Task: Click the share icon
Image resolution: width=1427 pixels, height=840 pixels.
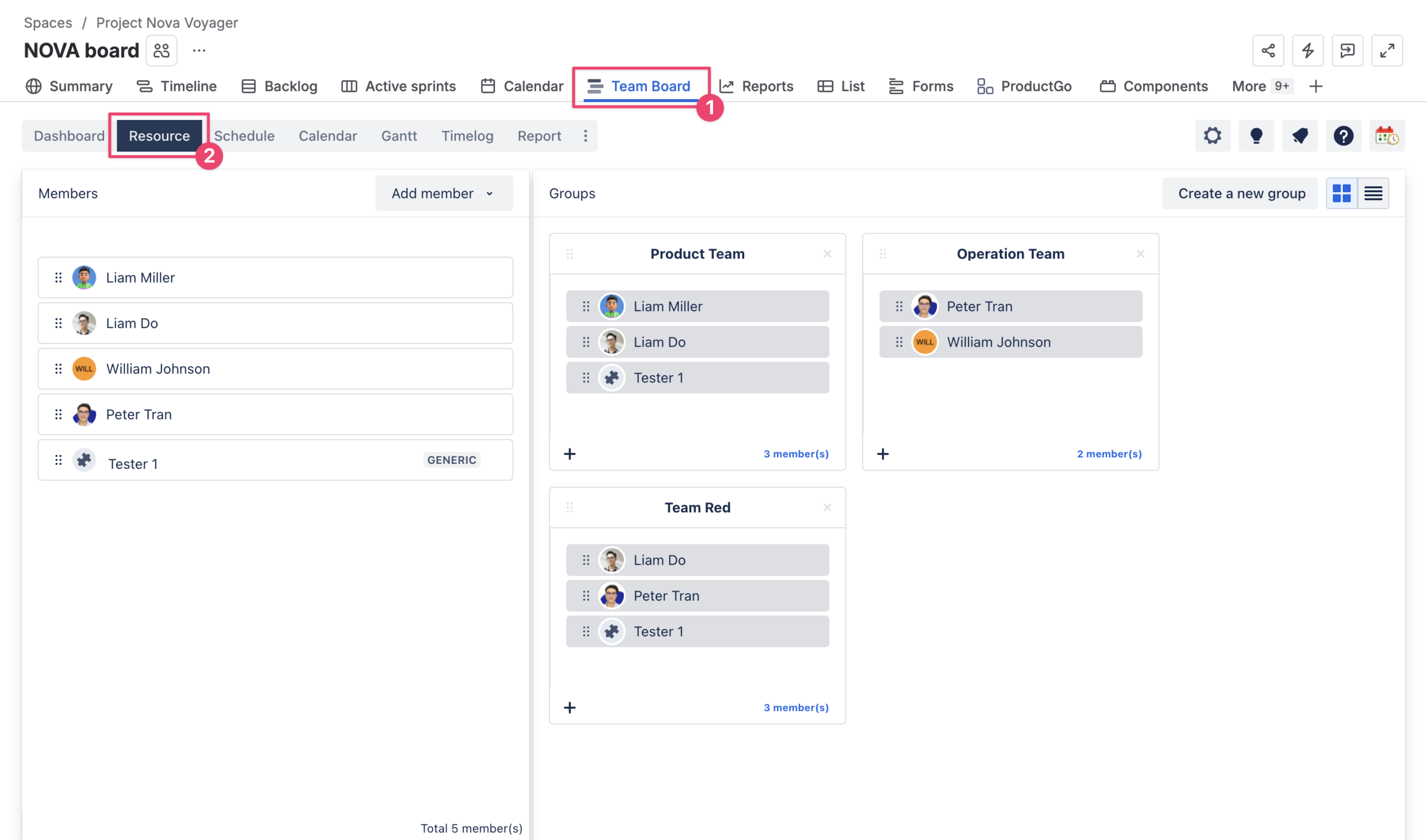Action: pos(1268,50)
